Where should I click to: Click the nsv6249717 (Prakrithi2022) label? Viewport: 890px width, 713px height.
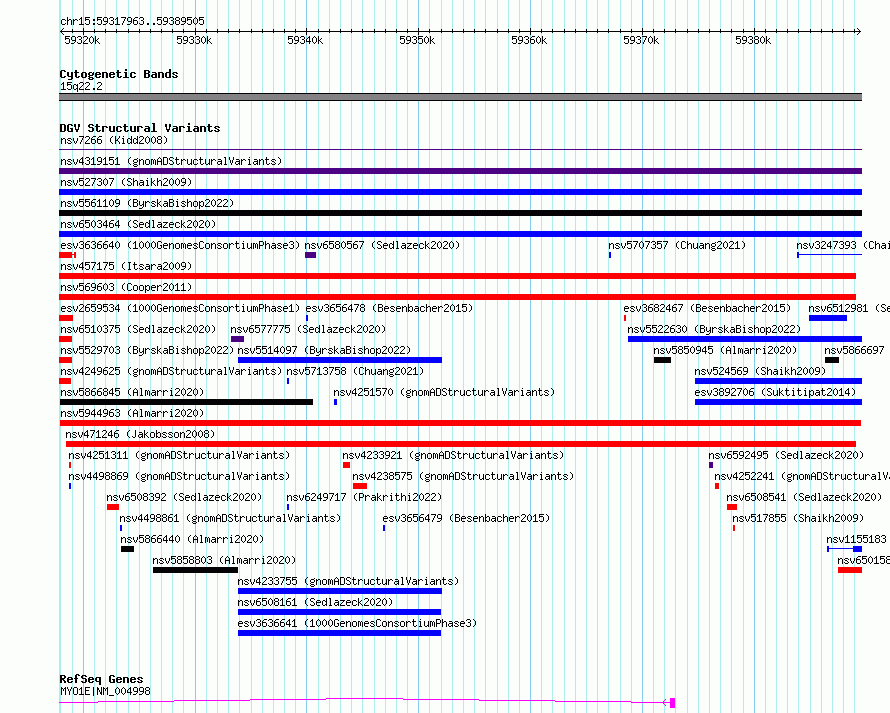[x=364, y=497]
